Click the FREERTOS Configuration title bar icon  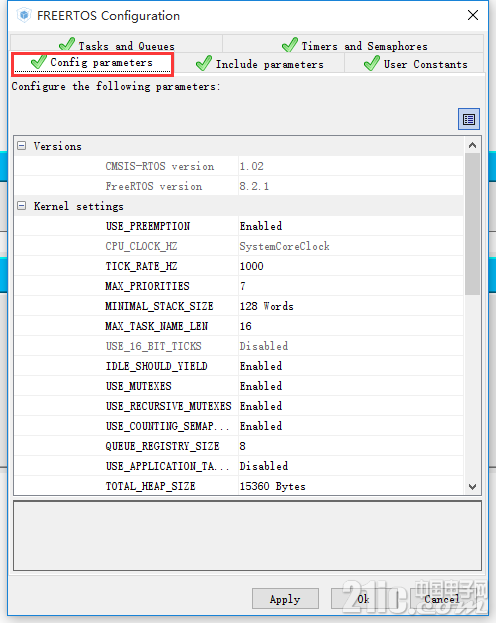coord(24,15)
